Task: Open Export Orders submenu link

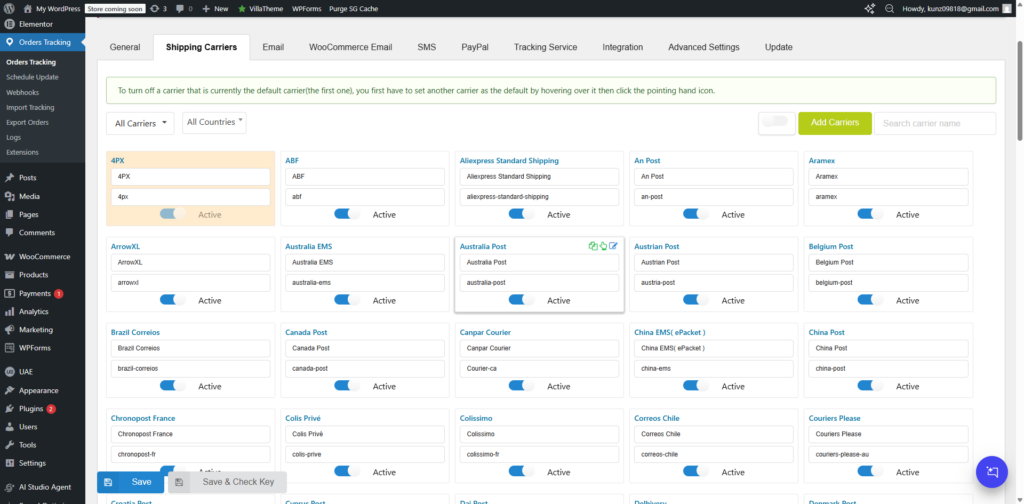Action: coord(27,122)
